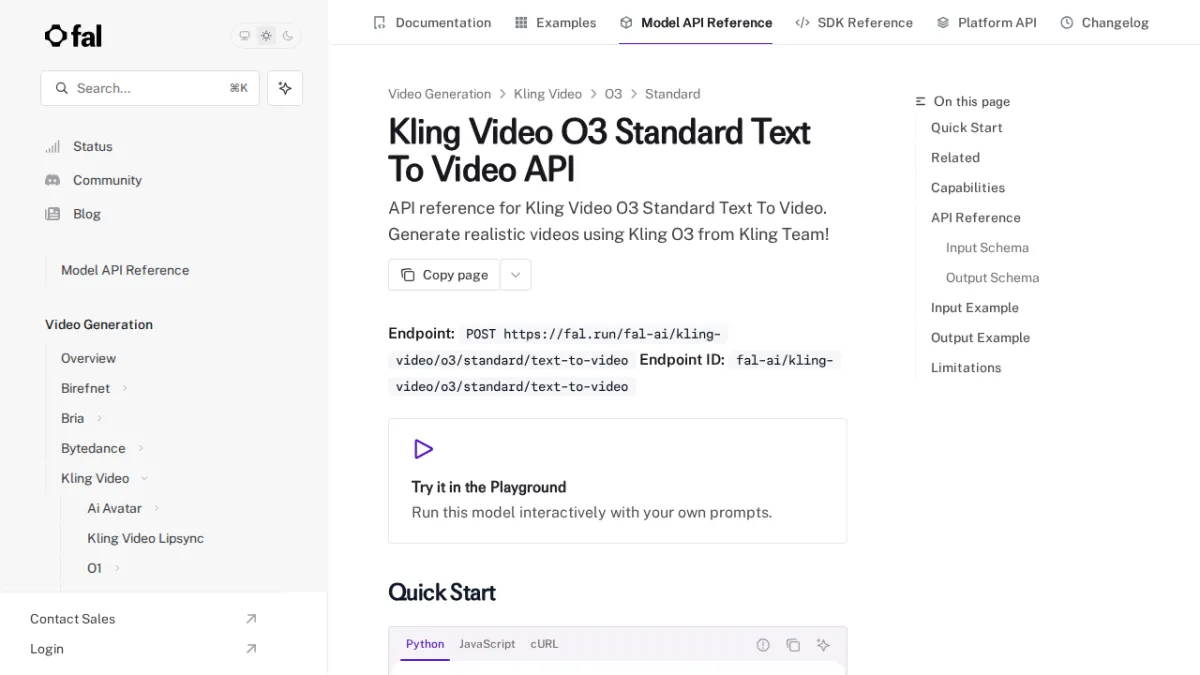Switch to light theme mode
1200x675 pixels.
pyautogui.click(x=266, y=36)
